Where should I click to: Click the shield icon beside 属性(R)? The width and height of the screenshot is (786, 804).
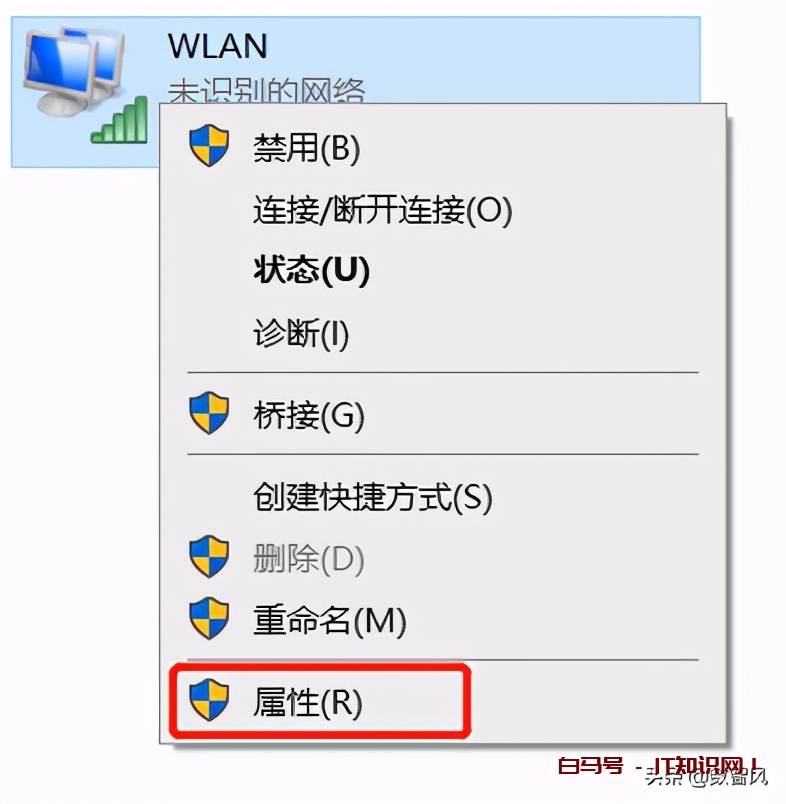[x=209, y=700]
